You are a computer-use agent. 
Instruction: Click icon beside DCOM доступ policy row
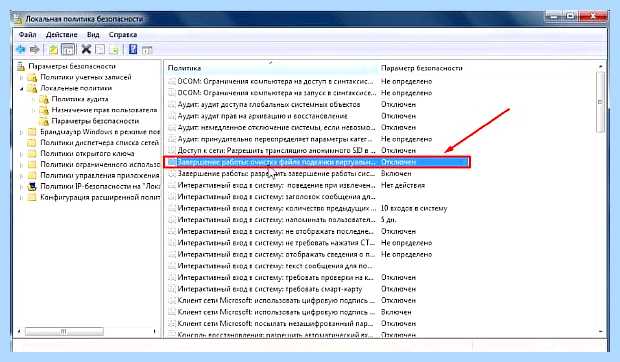point(172,81)
